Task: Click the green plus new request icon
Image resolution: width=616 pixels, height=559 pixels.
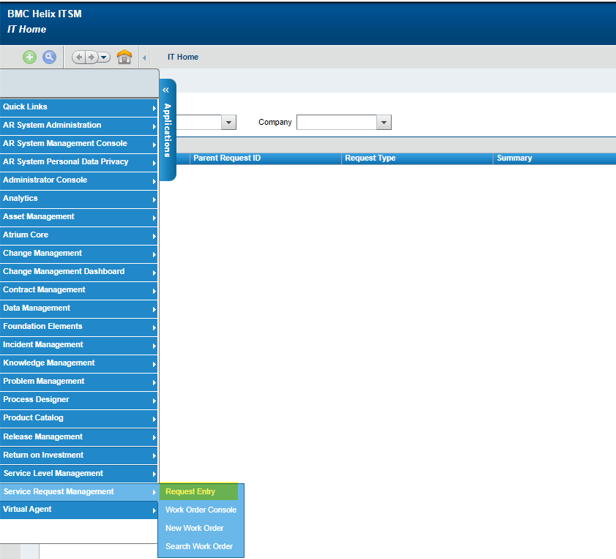Action: [x=29, y=57]
